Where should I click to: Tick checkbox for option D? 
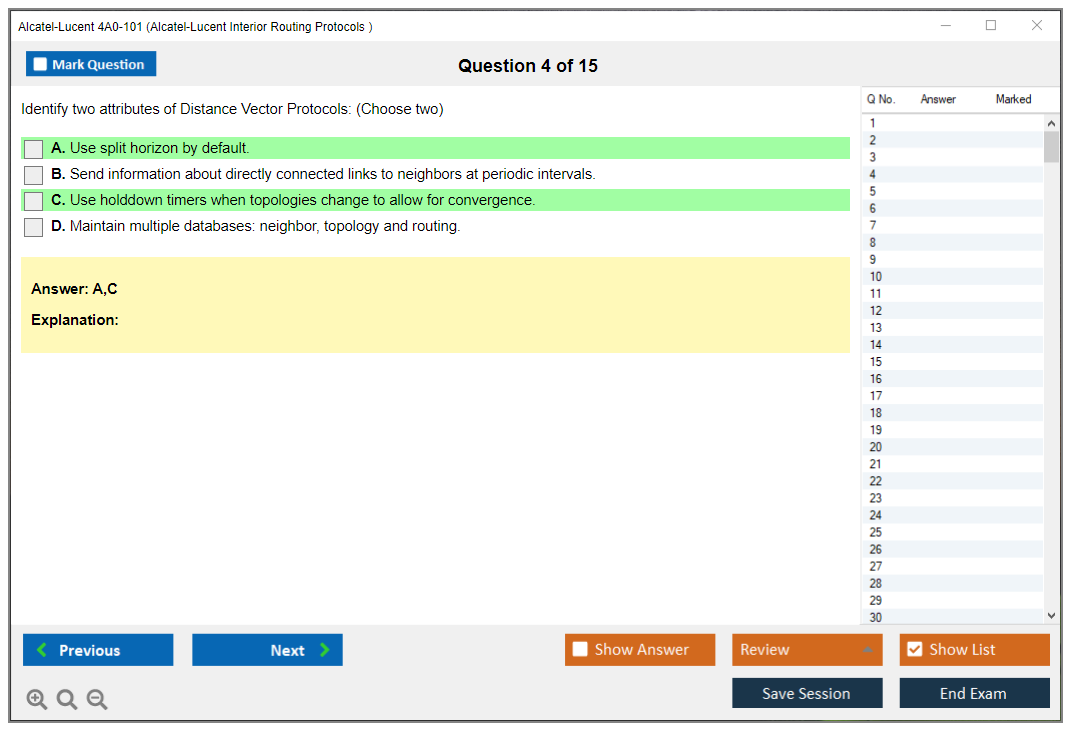34,227
